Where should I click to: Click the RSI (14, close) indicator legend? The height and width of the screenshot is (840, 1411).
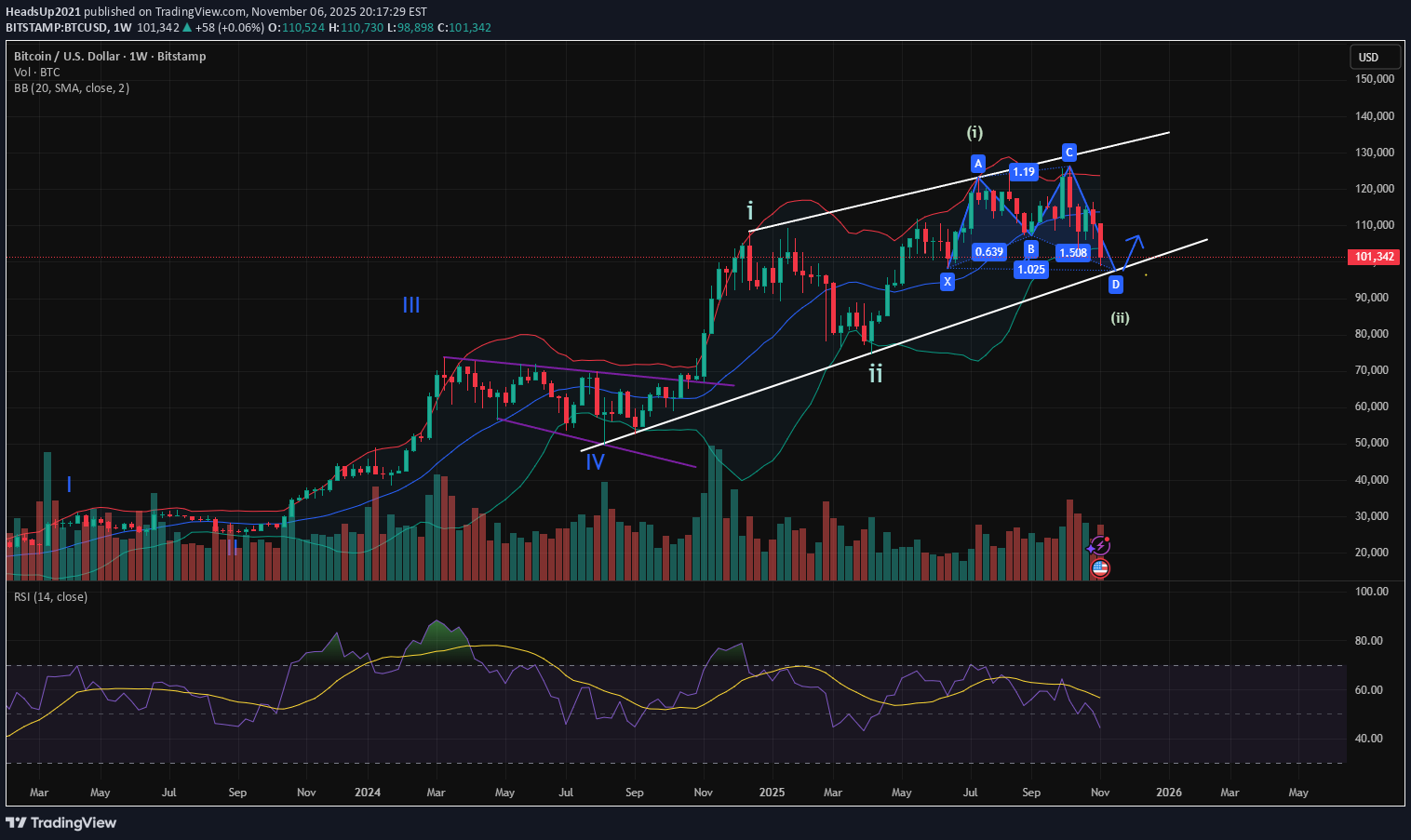click(51, 597)
